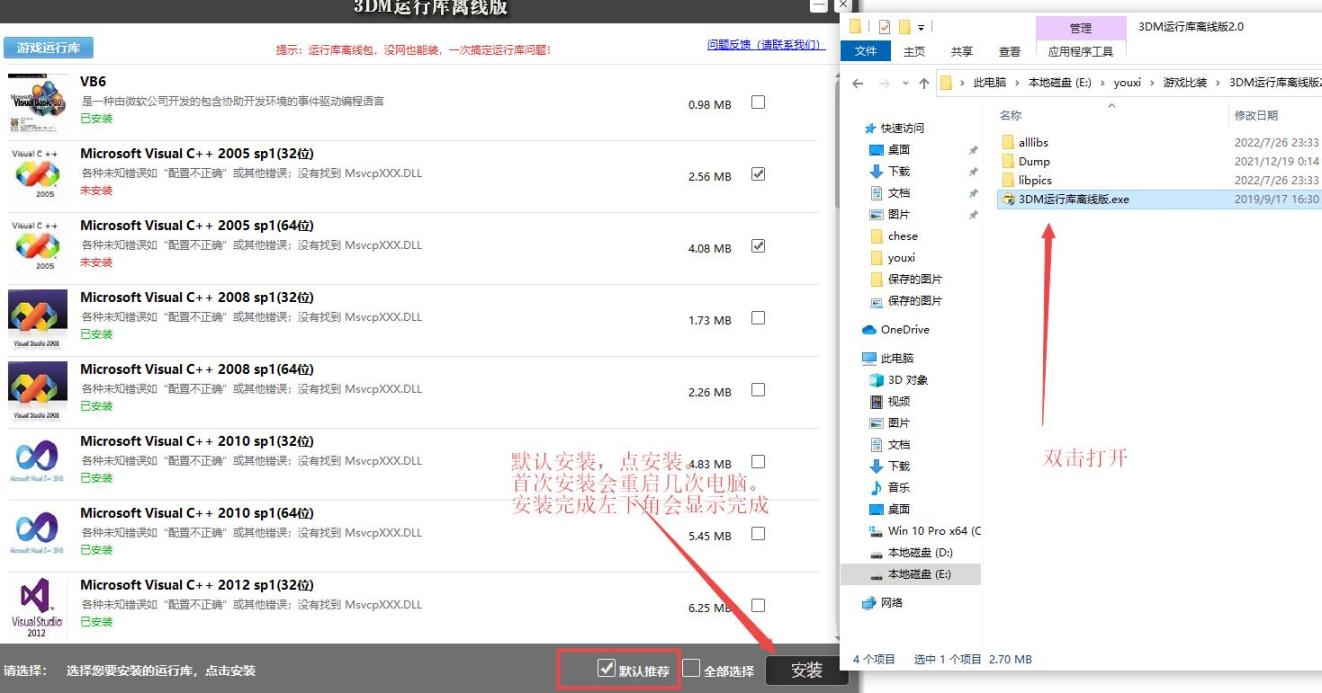Go back using Explorer's back arrow

[x=858, y=83]
